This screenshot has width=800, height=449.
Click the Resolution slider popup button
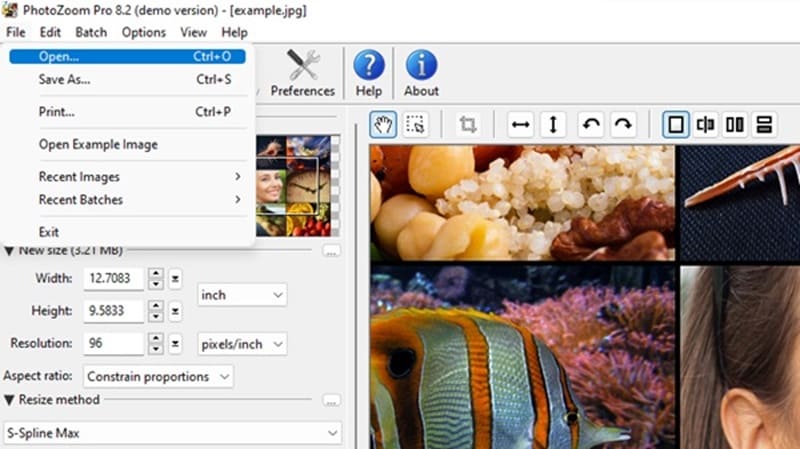tap(175, 344)
